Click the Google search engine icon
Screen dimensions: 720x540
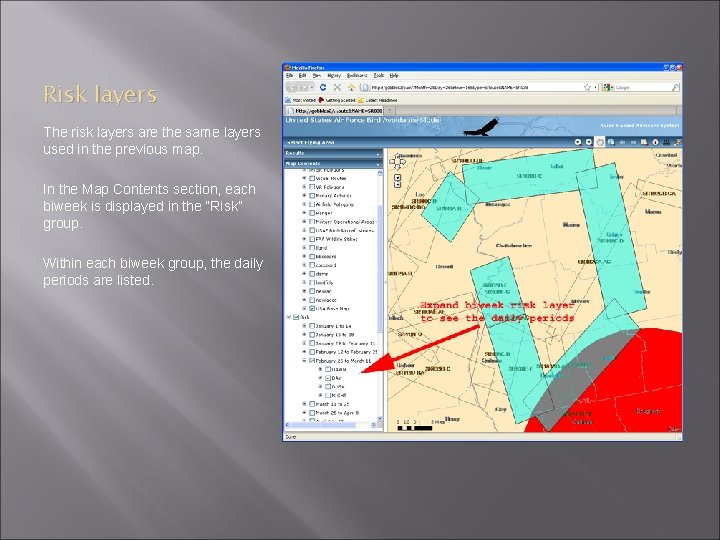tap(607, 87)
